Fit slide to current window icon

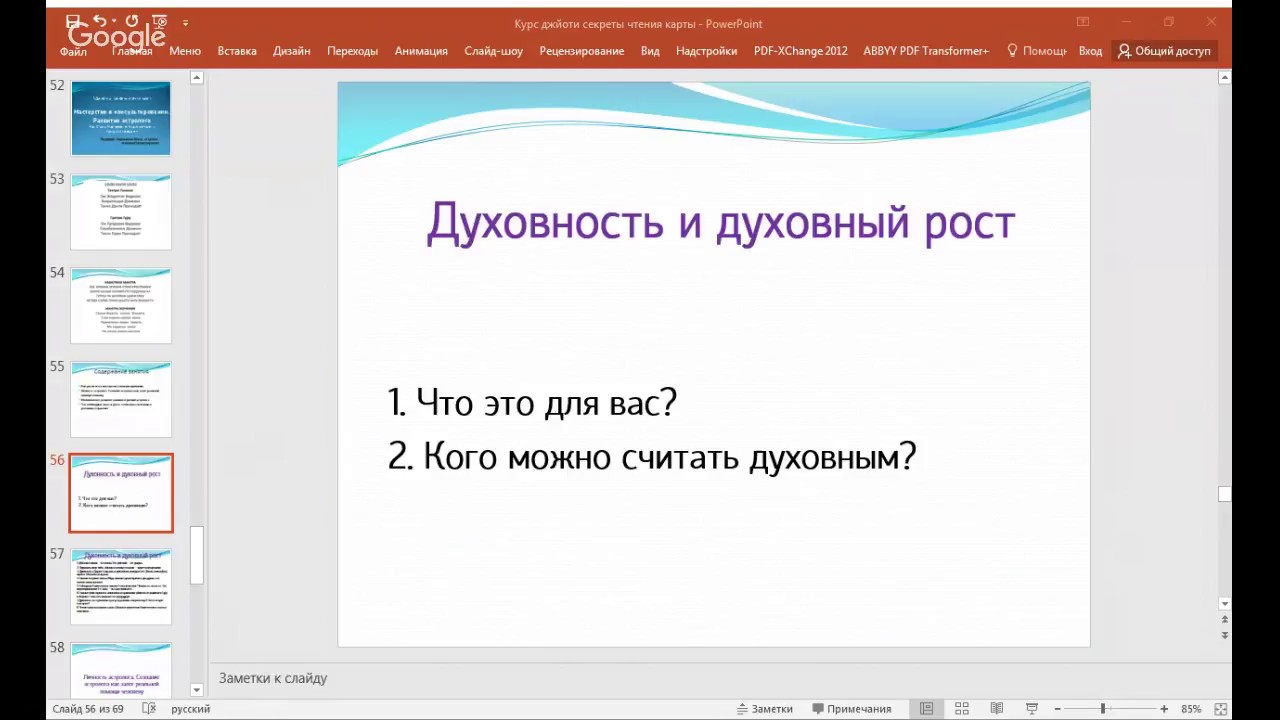1221,709
